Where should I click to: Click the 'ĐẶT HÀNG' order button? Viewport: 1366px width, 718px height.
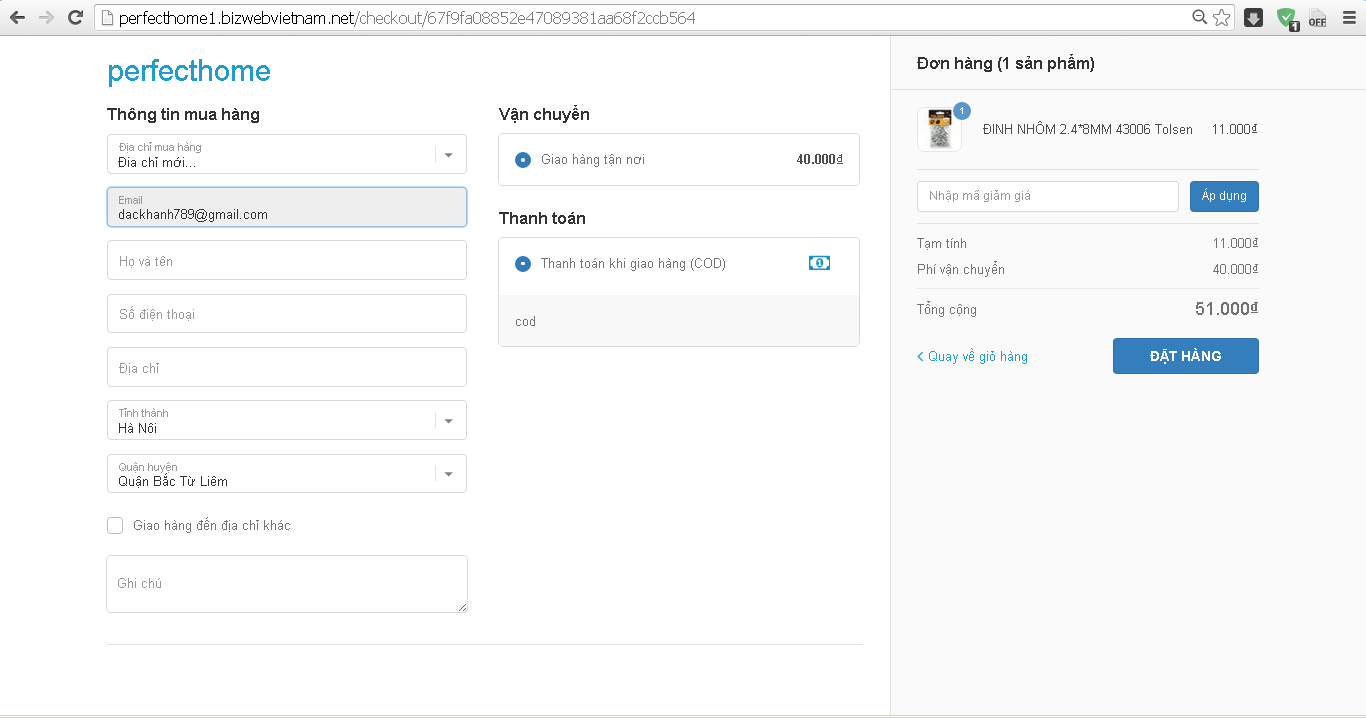(x=1185, y=356)
